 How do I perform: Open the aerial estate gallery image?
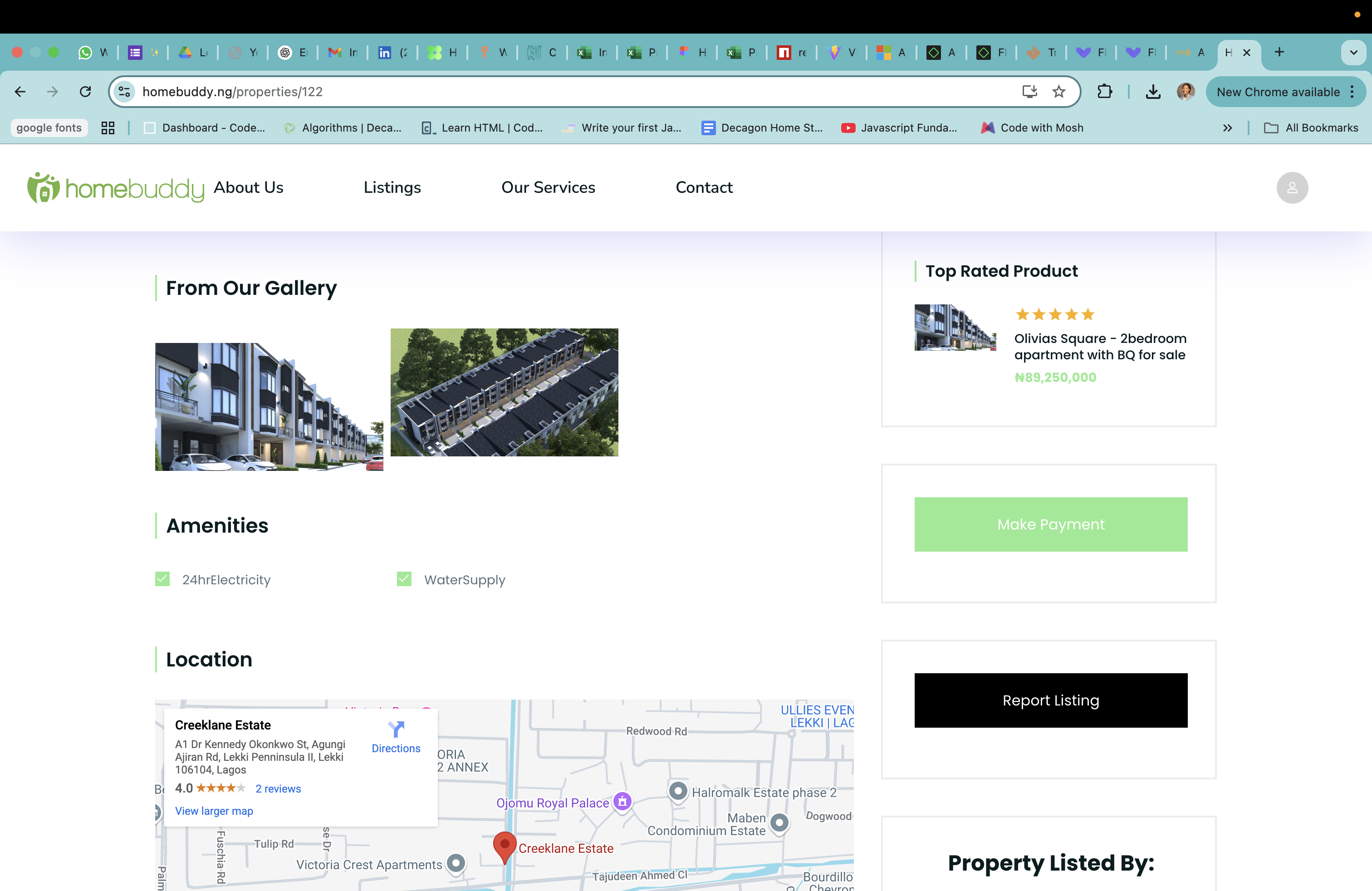tap(504, 392)
